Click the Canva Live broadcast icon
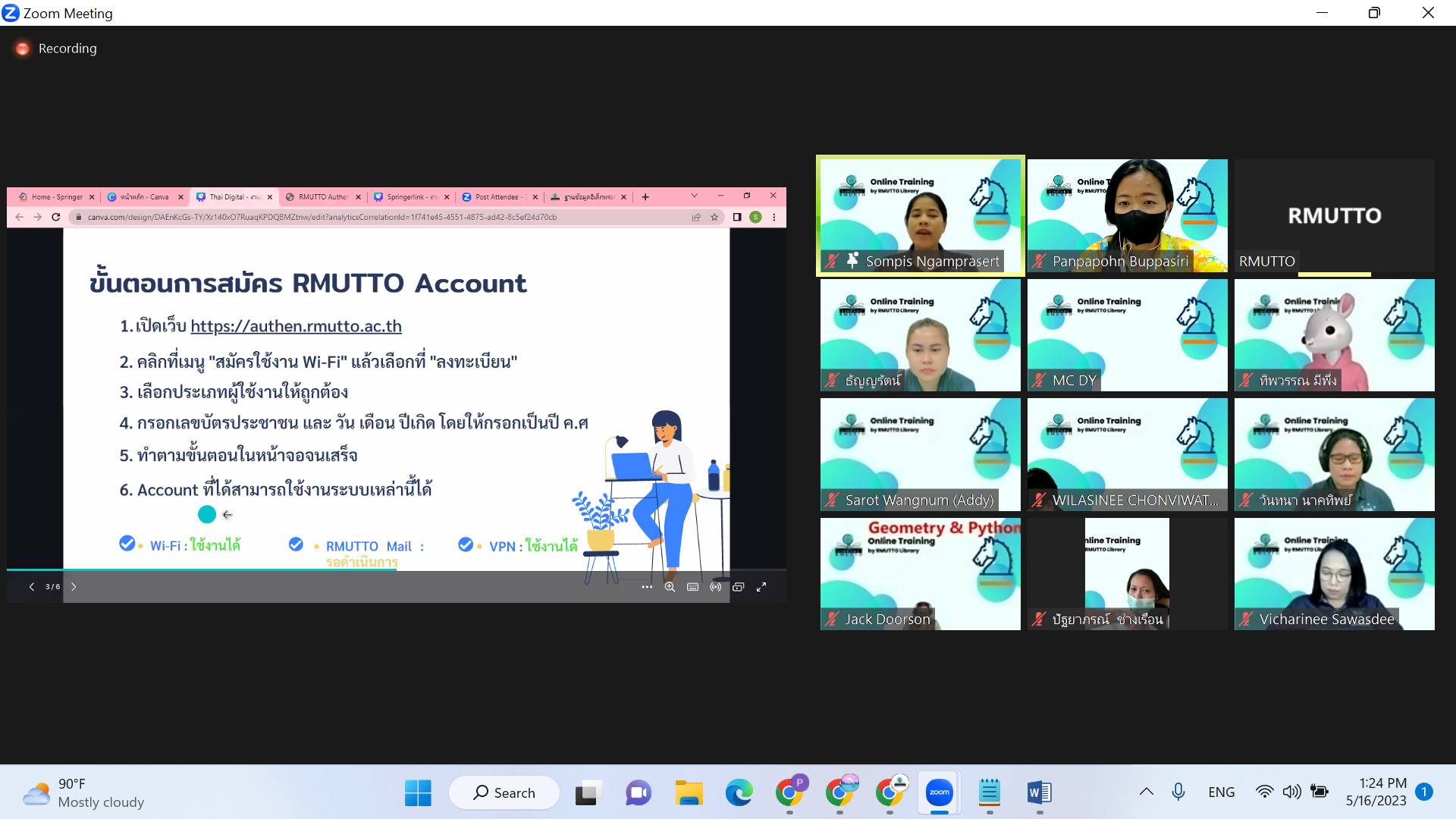The height and width of the screenshot is (819, 1456). pos(715,587)
